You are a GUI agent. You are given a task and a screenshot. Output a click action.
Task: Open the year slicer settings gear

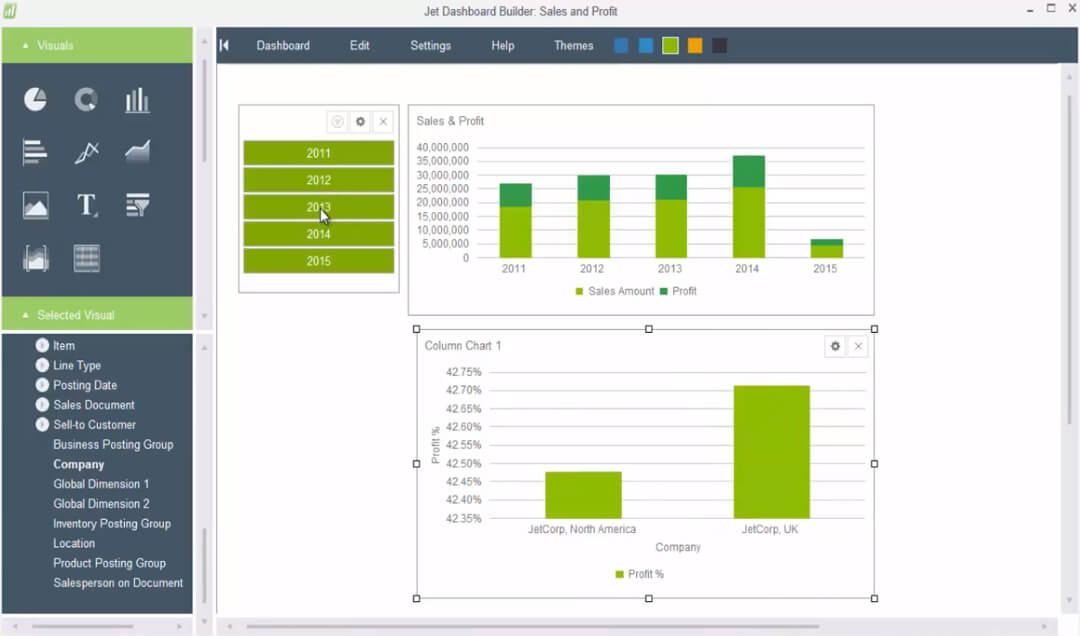(360, 122)
